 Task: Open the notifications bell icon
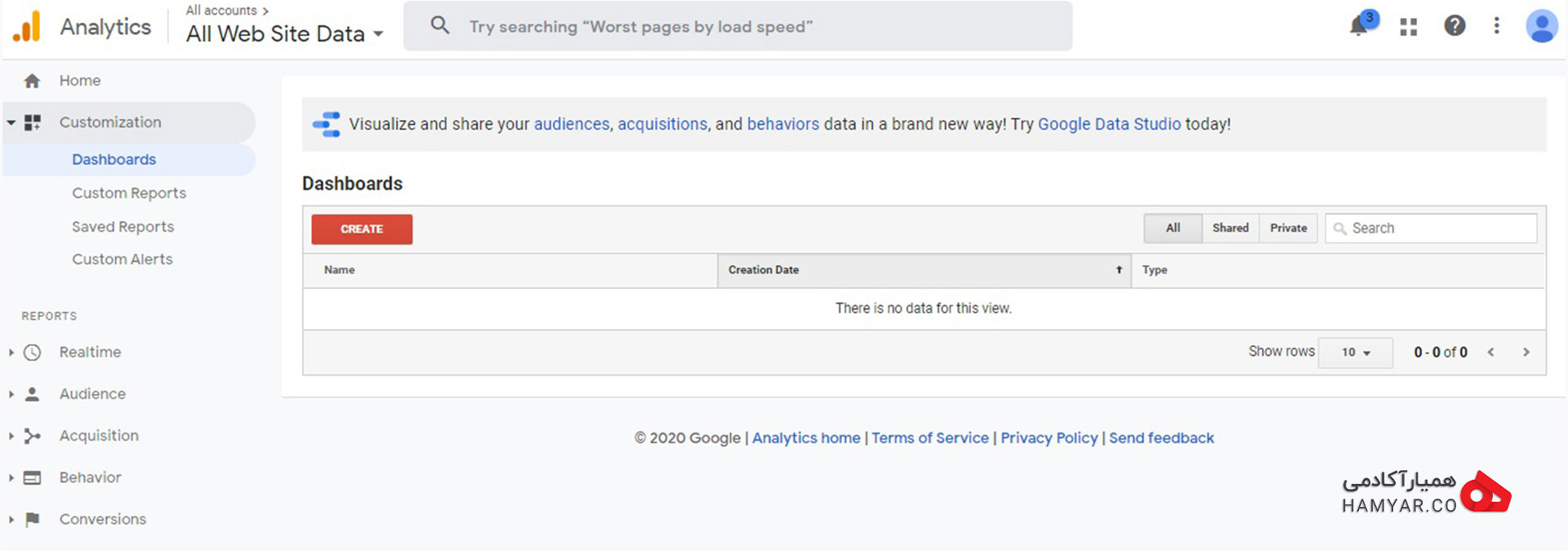click(x=1361, y=24)
